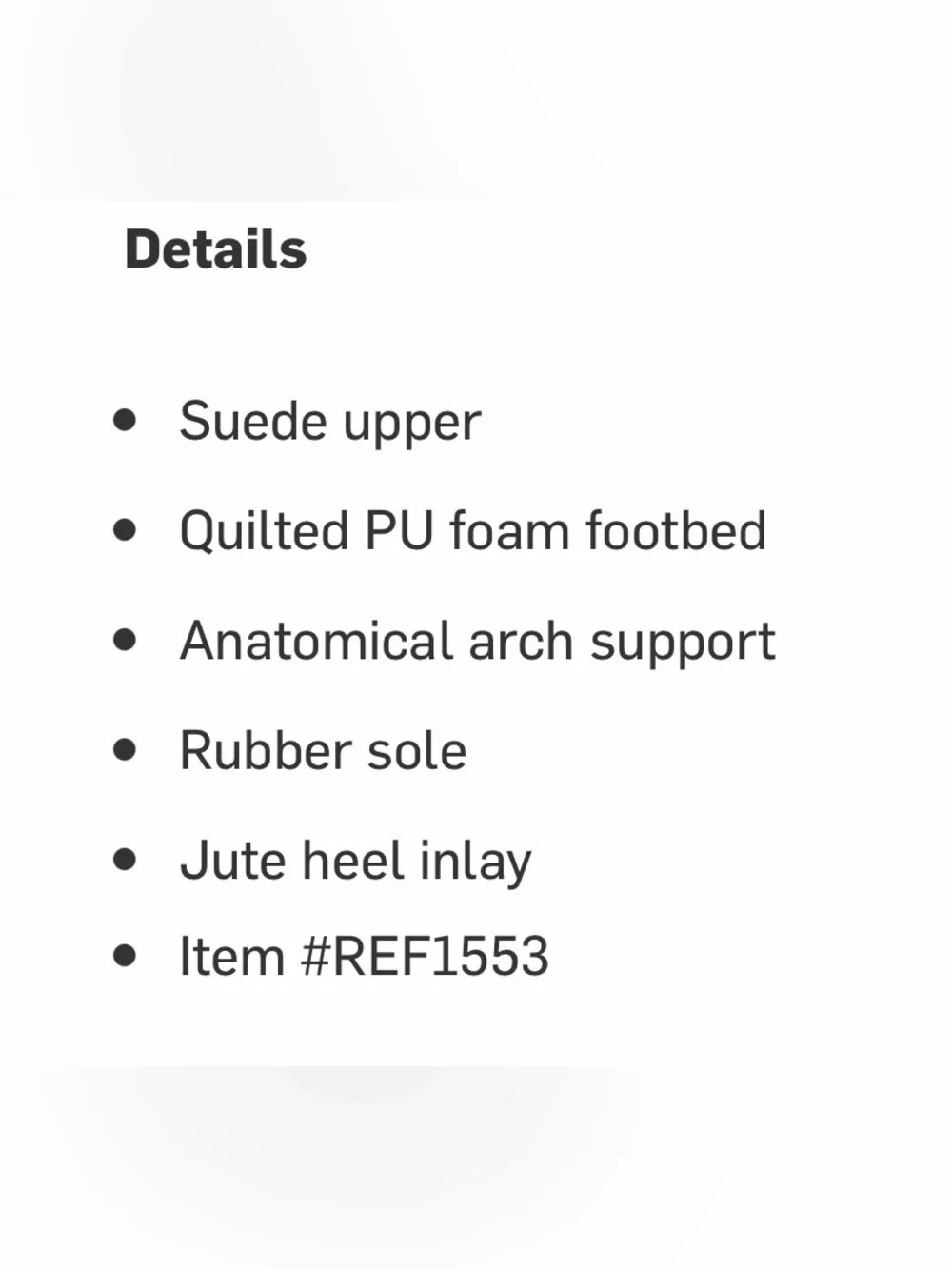The width and height of the screenshot is (952, 1269).
Task: Select the bullet point before Suede upper
Action: point(125,420)
